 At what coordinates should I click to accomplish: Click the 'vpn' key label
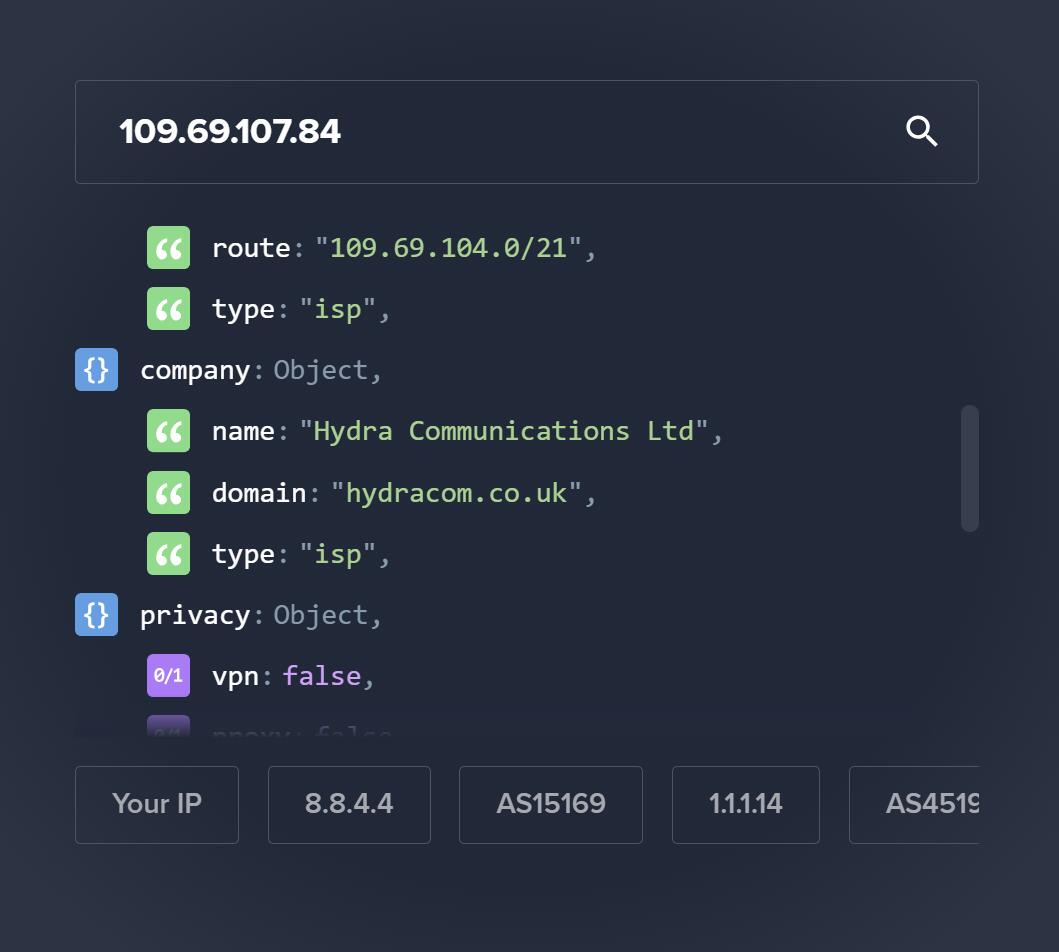[235, 677]
